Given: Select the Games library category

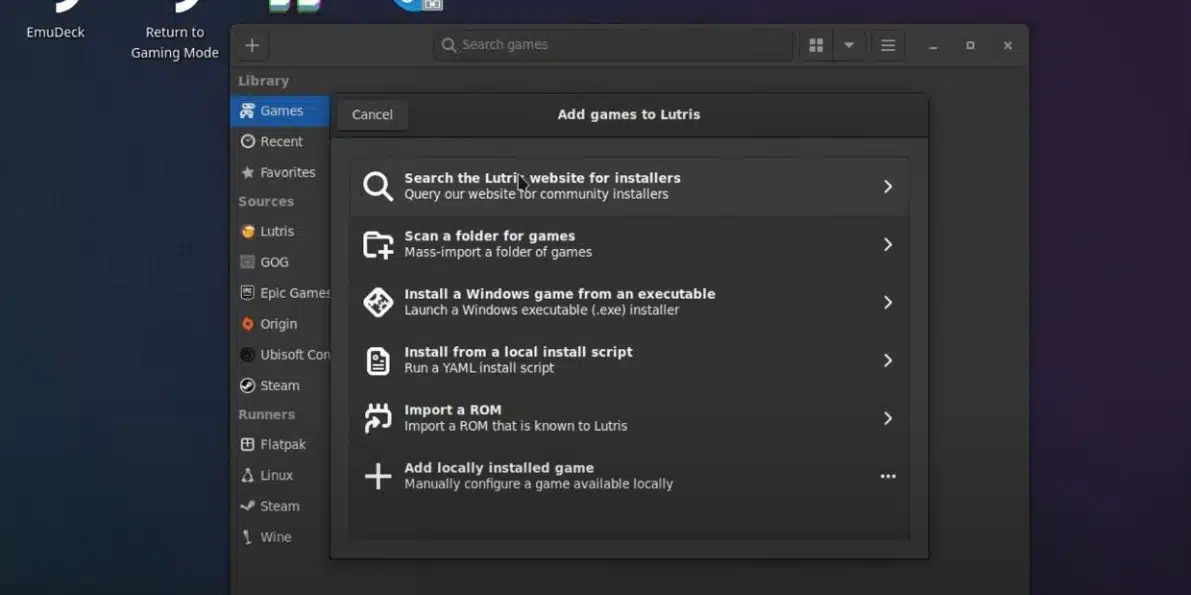Looking at the screenshot, I should pos(280,111).
